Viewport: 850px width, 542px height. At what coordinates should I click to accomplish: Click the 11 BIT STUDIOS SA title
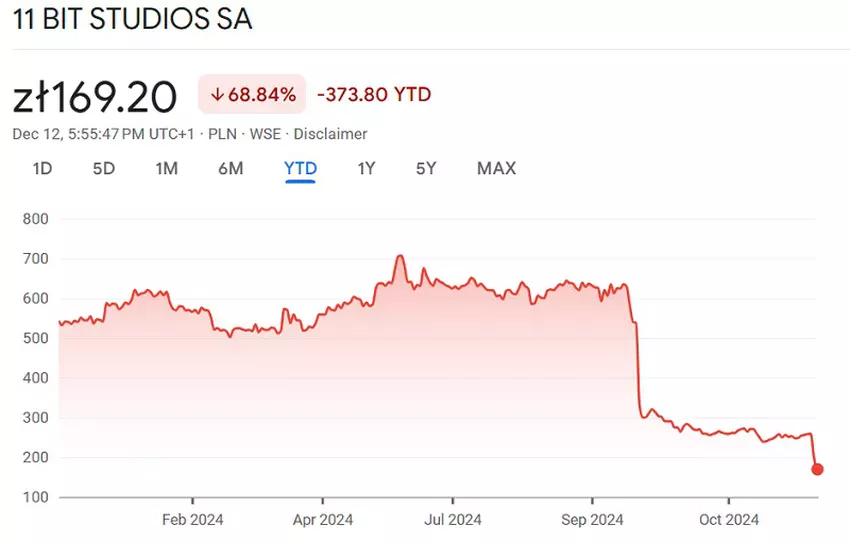(132, 20)
